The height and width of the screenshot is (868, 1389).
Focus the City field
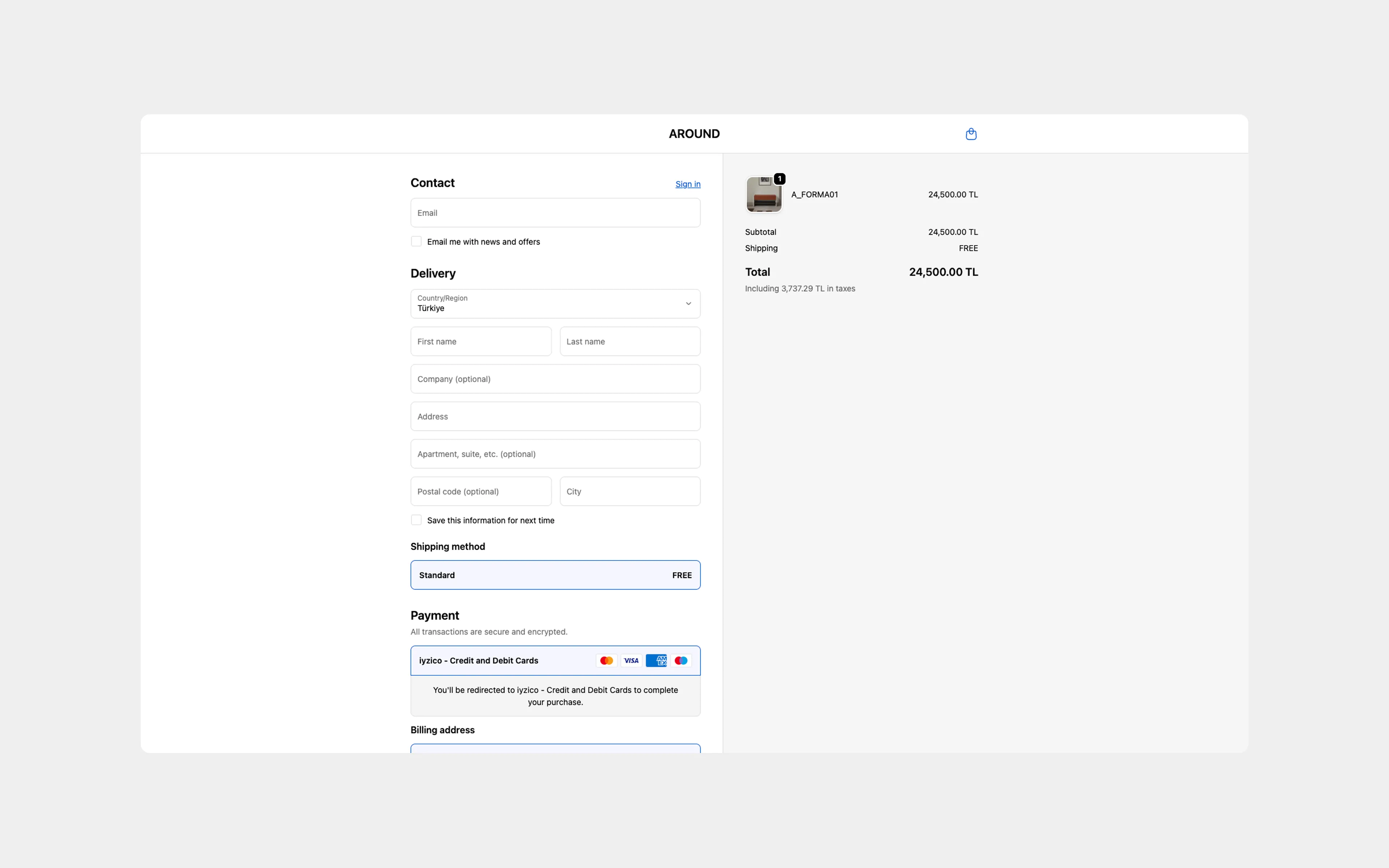pos(630,492)
